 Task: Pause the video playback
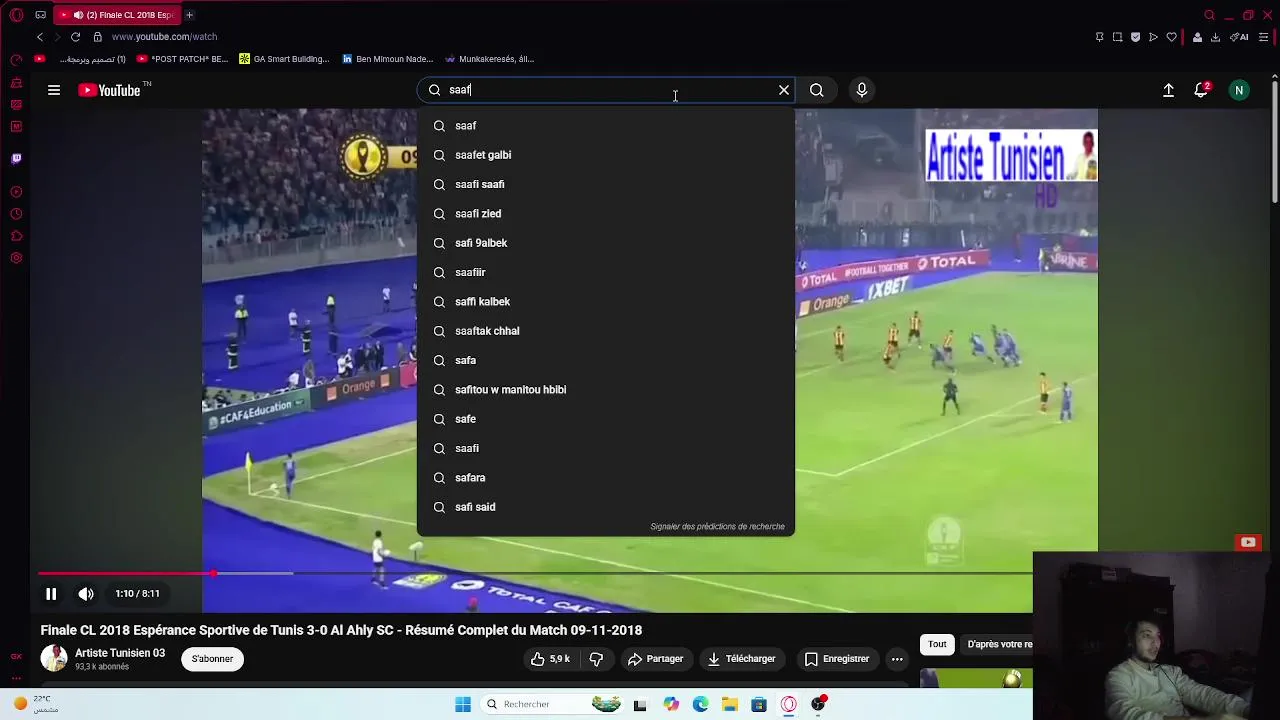pos(51,594)
